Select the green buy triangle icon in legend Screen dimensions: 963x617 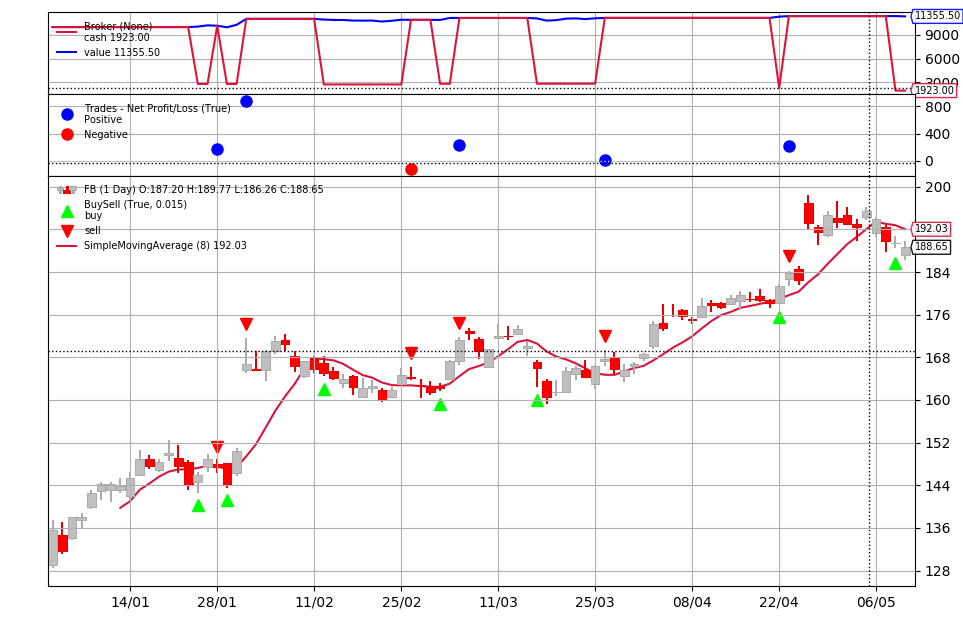point(66,213)
